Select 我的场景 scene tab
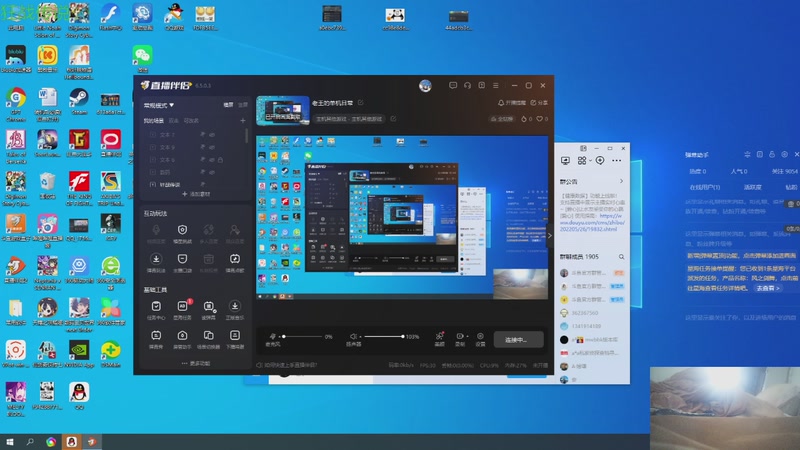 pyautogui.click(x=154, y=121)
